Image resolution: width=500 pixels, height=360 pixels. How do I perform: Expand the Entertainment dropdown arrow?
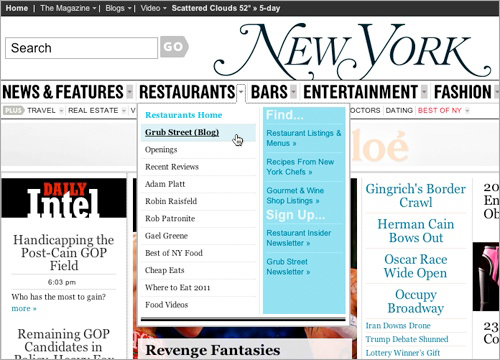[424, 92]
